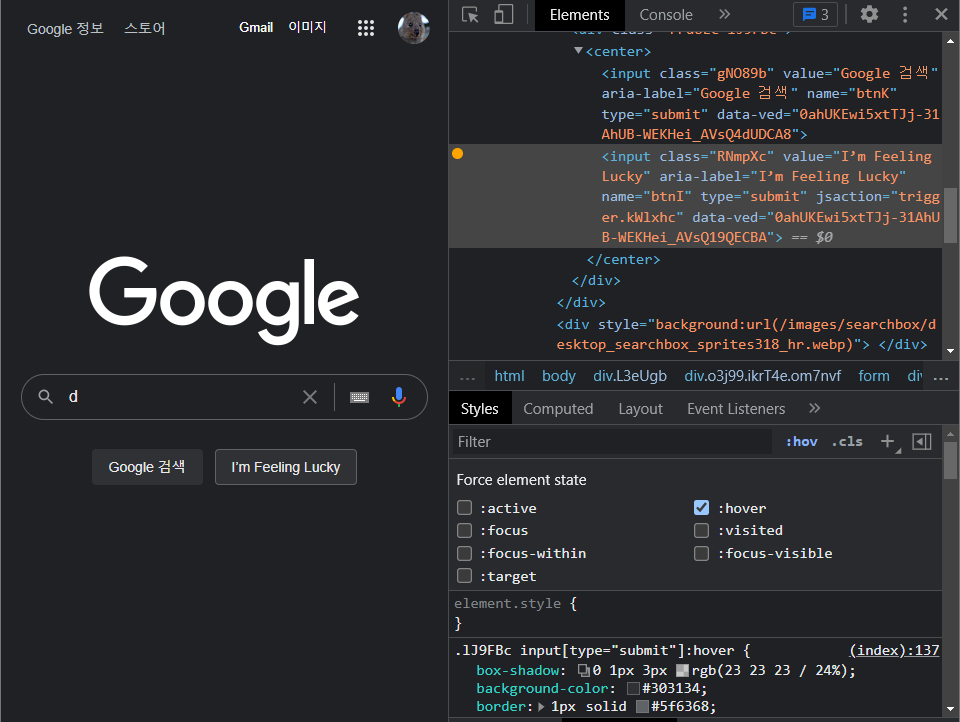This screenshot has height=722, width=960.
Task: Select the input class="gNO89b" DOM node
Action: pyautogui.click(x=696, y=103)
